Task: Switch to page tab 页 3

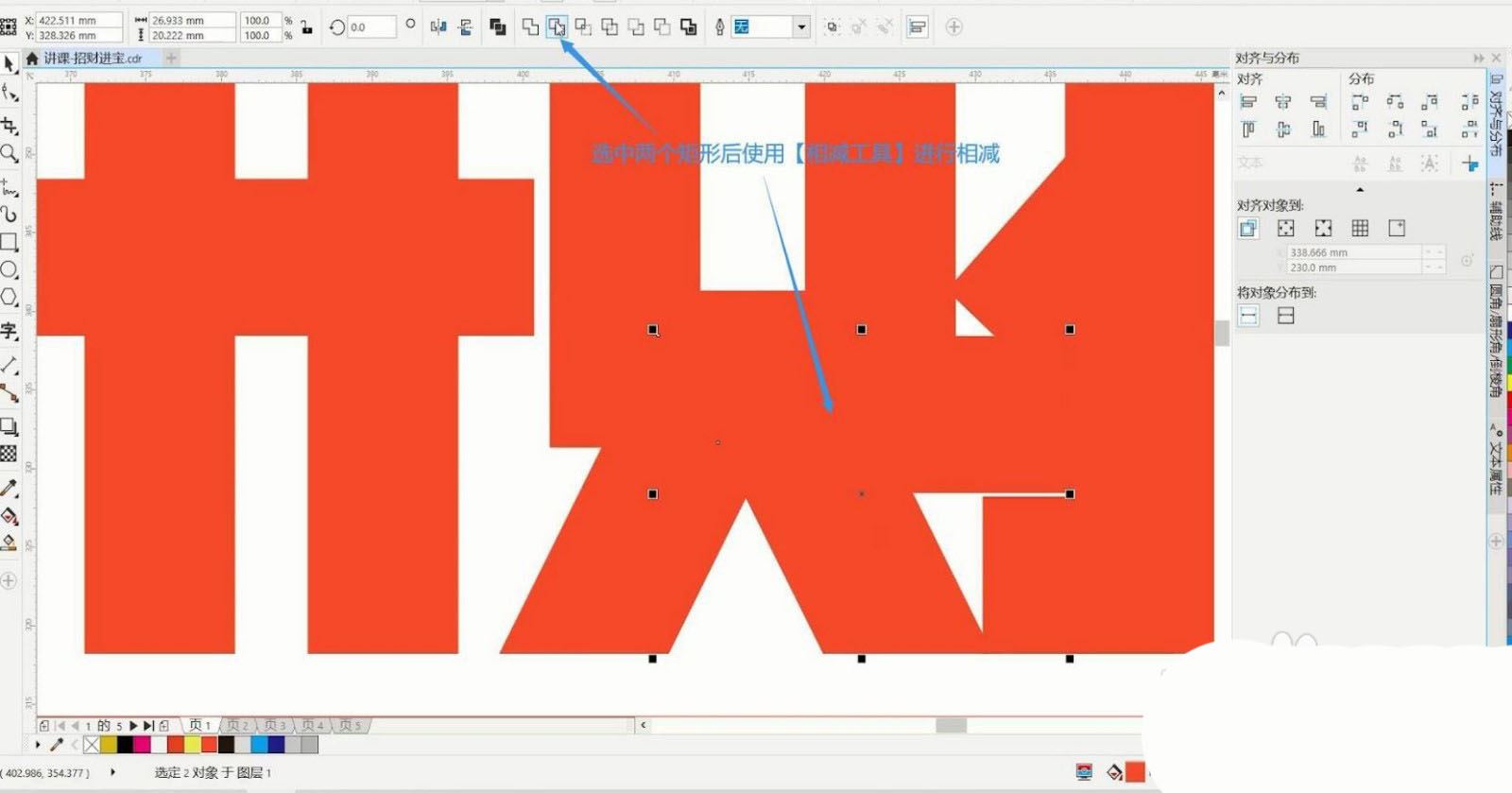Action: (275, 725)
